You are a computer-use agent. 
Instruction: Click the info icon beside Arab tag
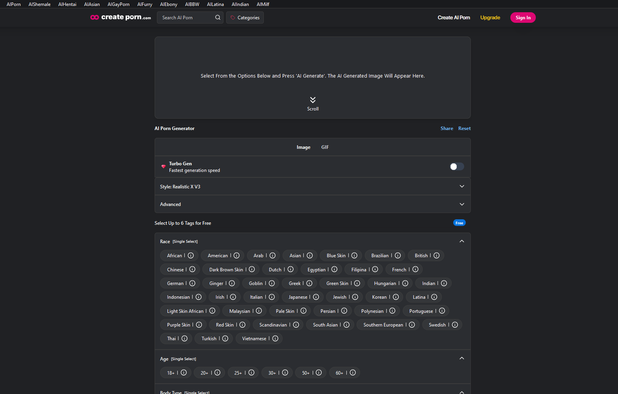click(272, 255)
